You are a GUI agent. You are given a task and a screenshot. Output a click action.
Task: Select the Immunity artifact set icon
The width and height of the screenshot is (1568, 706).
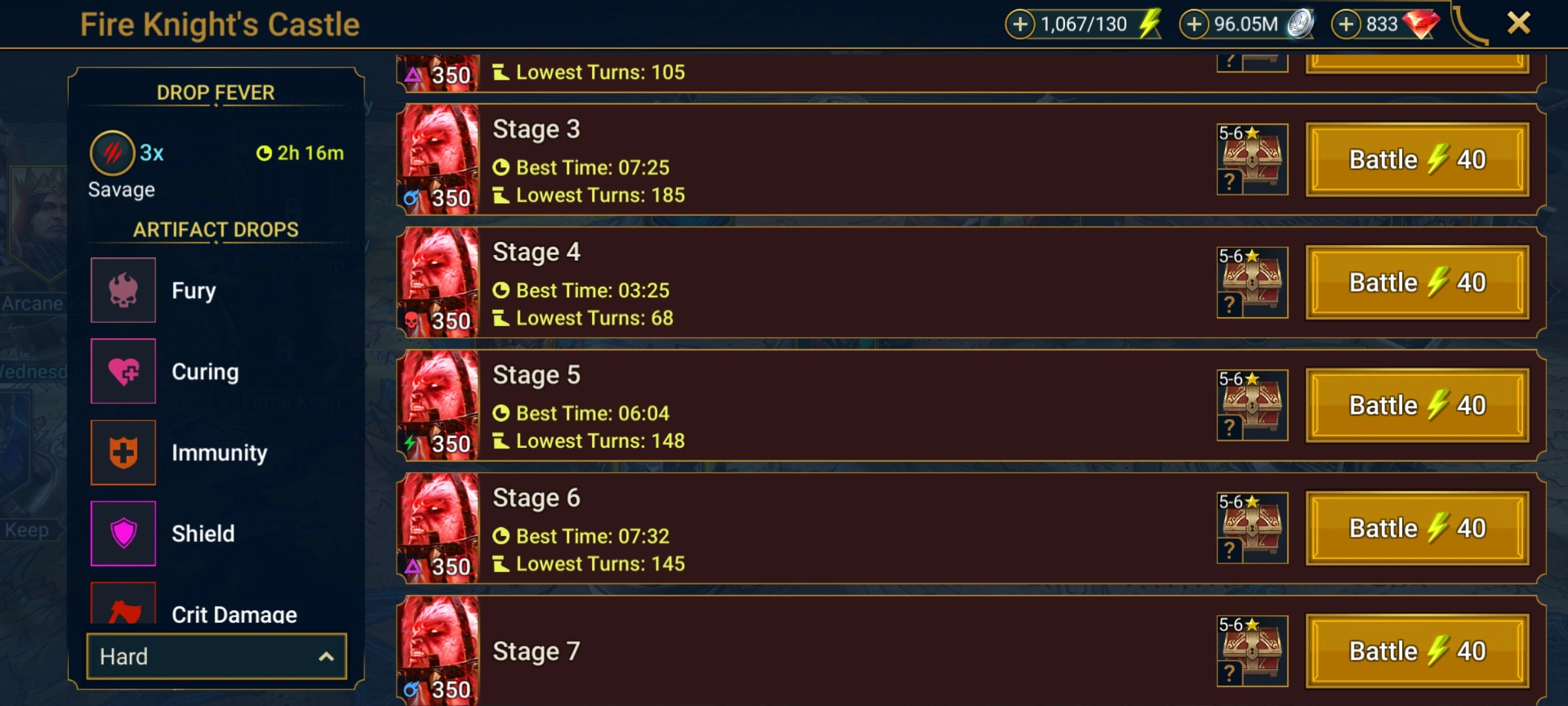(123, 452)
